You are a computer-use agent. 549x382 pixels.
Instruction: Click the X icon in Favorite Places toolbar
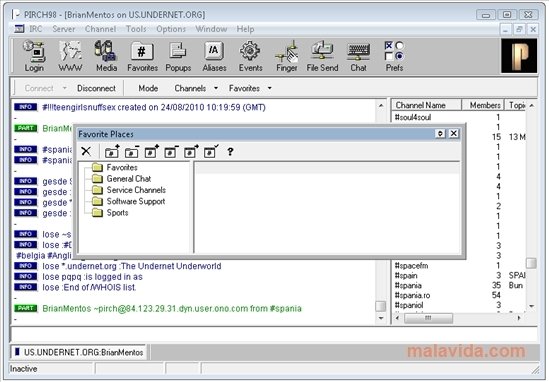86,152
